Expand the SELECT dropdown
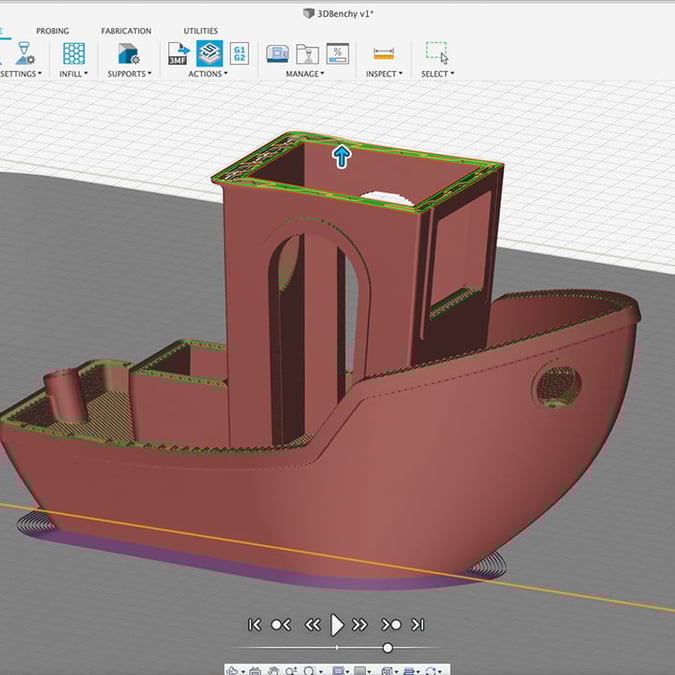The image size is (675, 675). tap(437, 74)
